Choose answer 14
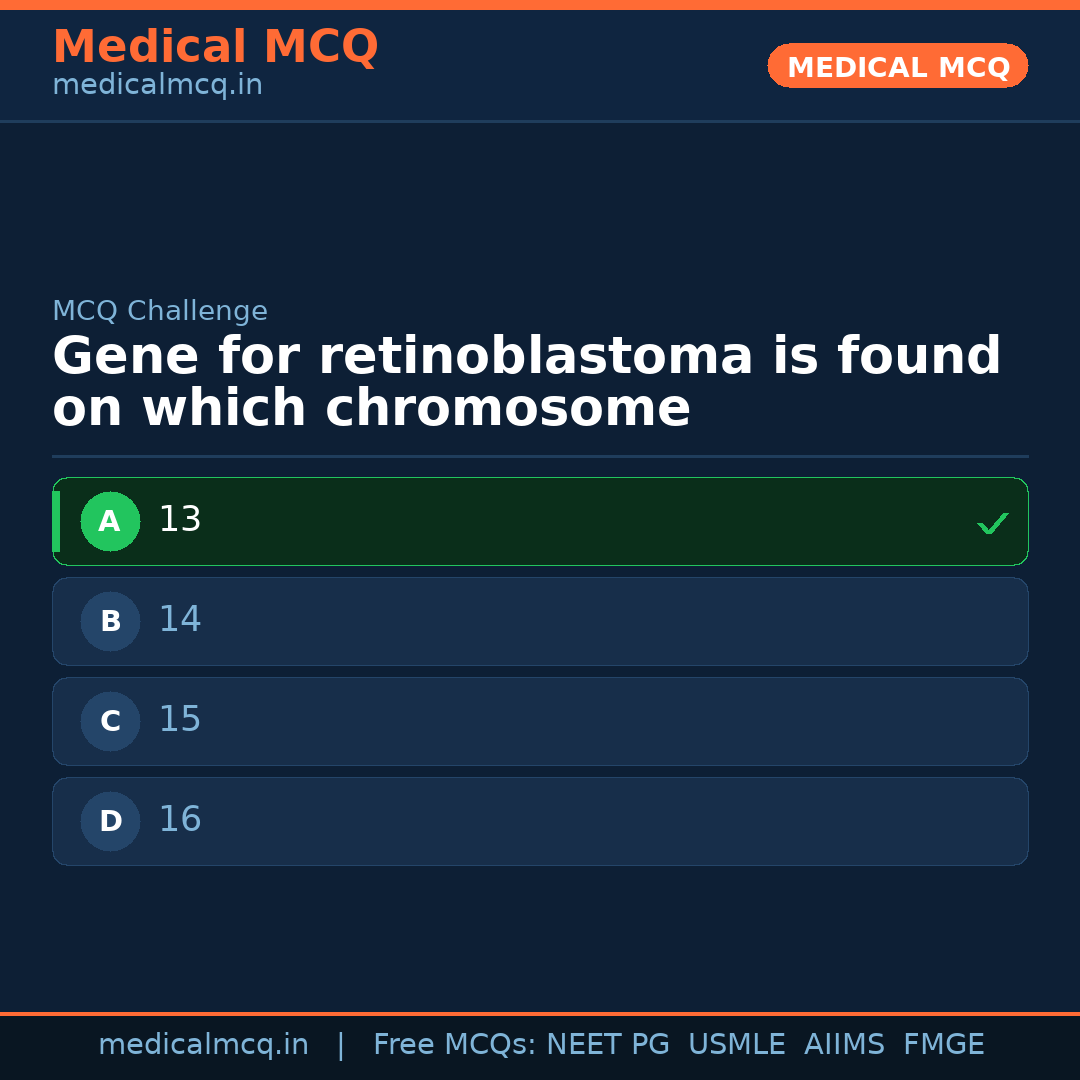The width and height of the screenshot is (1080, 1080). [180, 620]
